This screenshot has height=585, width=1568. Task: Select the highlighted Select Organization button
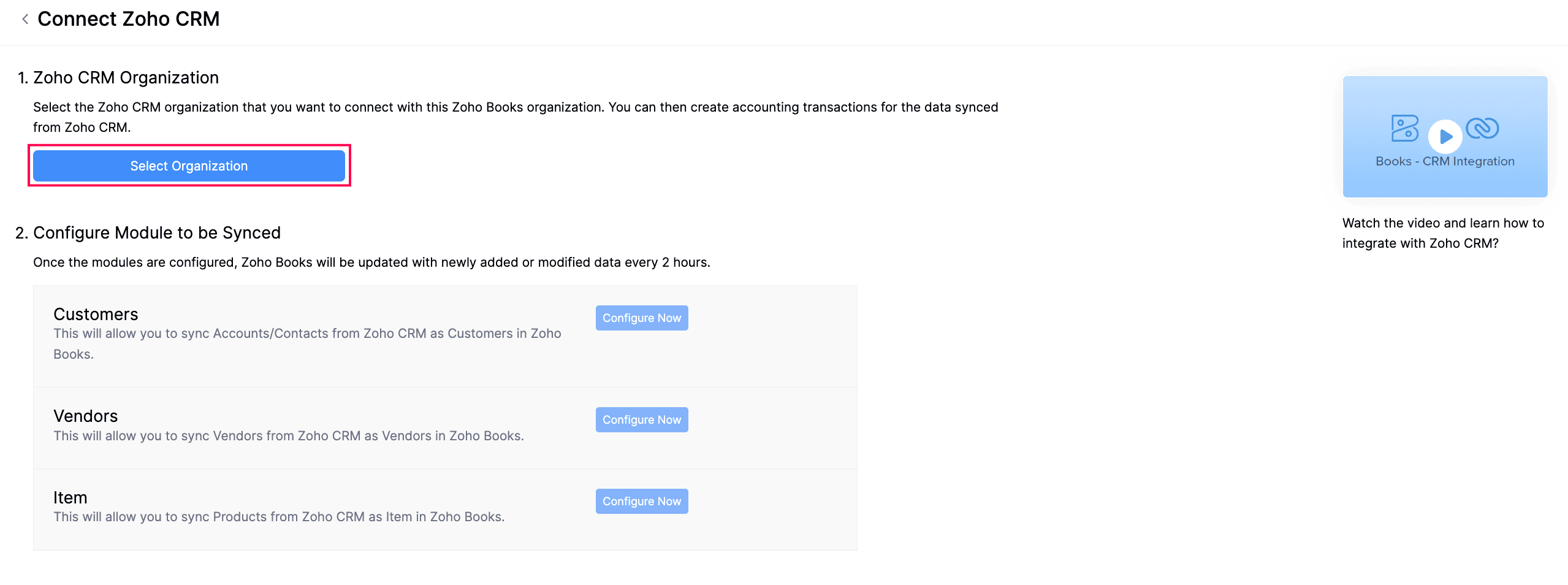[189, 166]
